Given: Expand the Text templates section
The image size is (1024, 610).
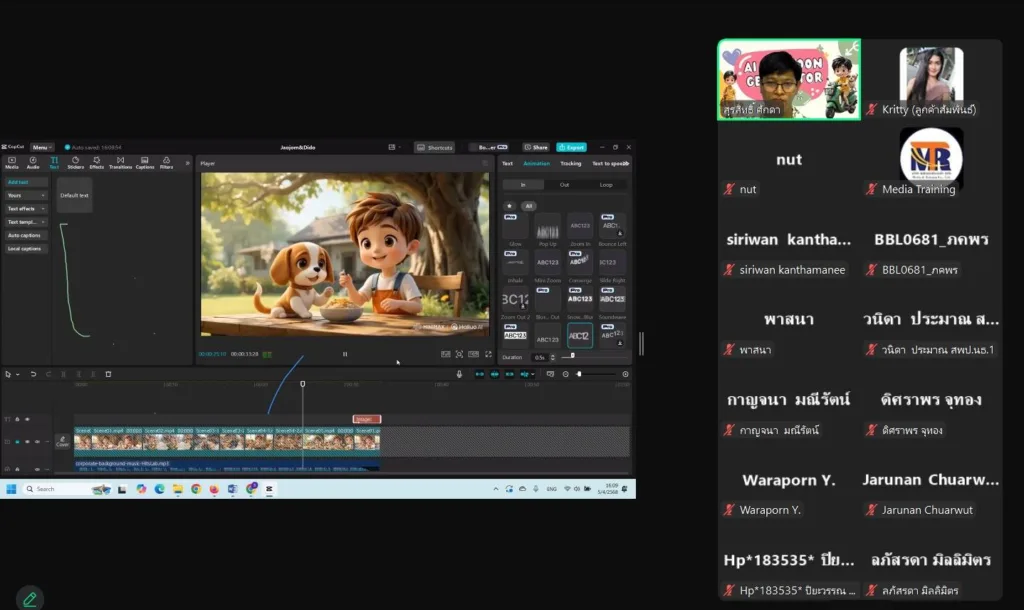Looking at the screenshot, I should [26, 222].
